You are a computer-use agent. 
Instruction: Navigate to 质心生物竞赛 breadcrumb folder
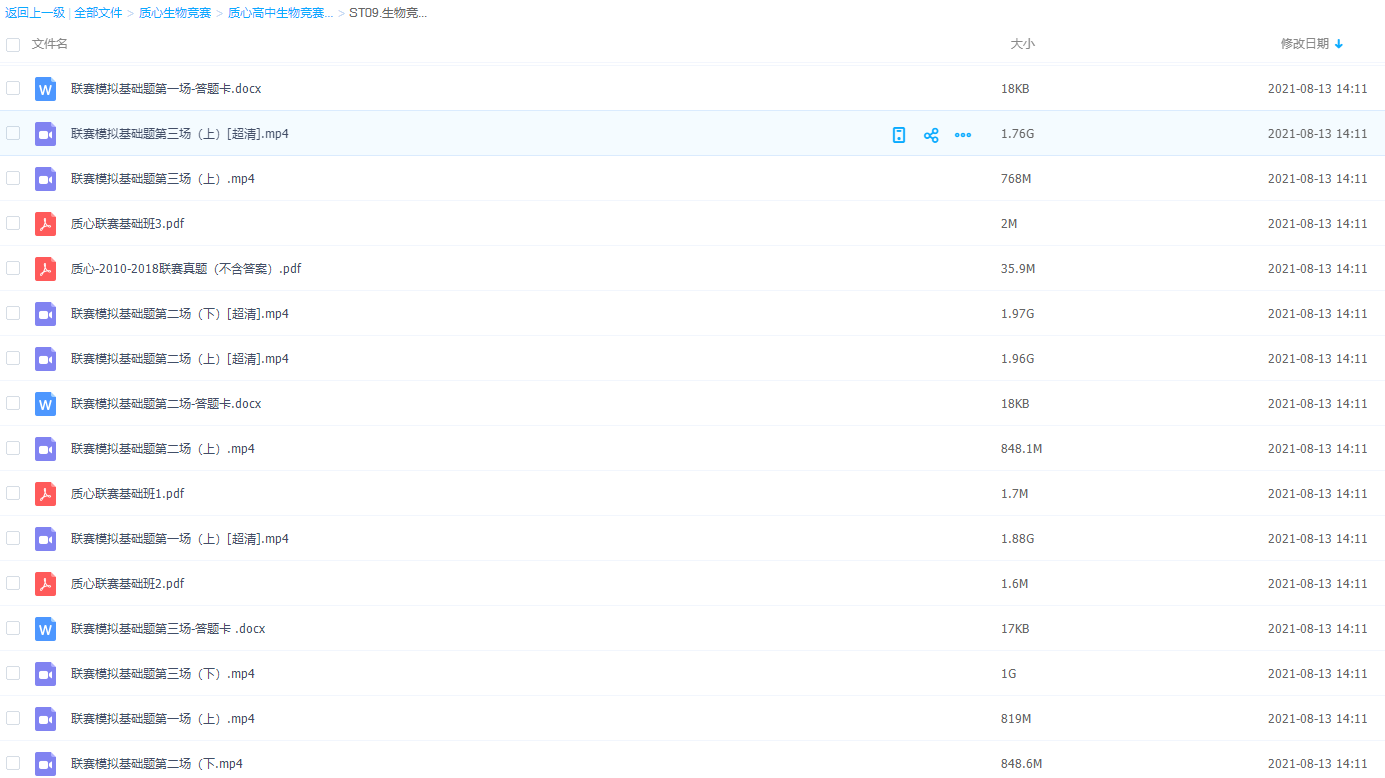click(x=175, y=13)
